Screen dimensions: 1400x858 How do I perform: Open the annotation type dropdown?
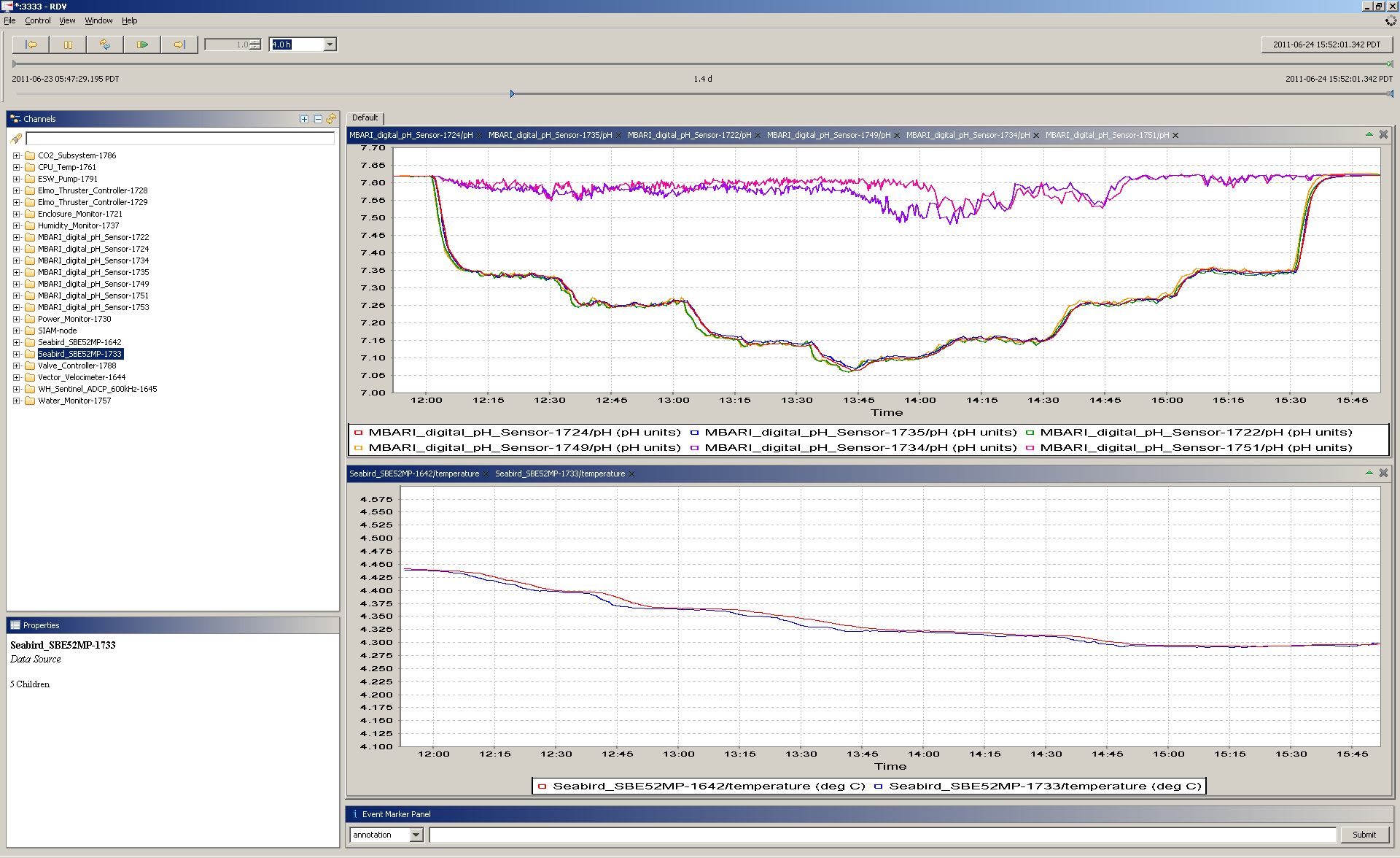point(416,835)
